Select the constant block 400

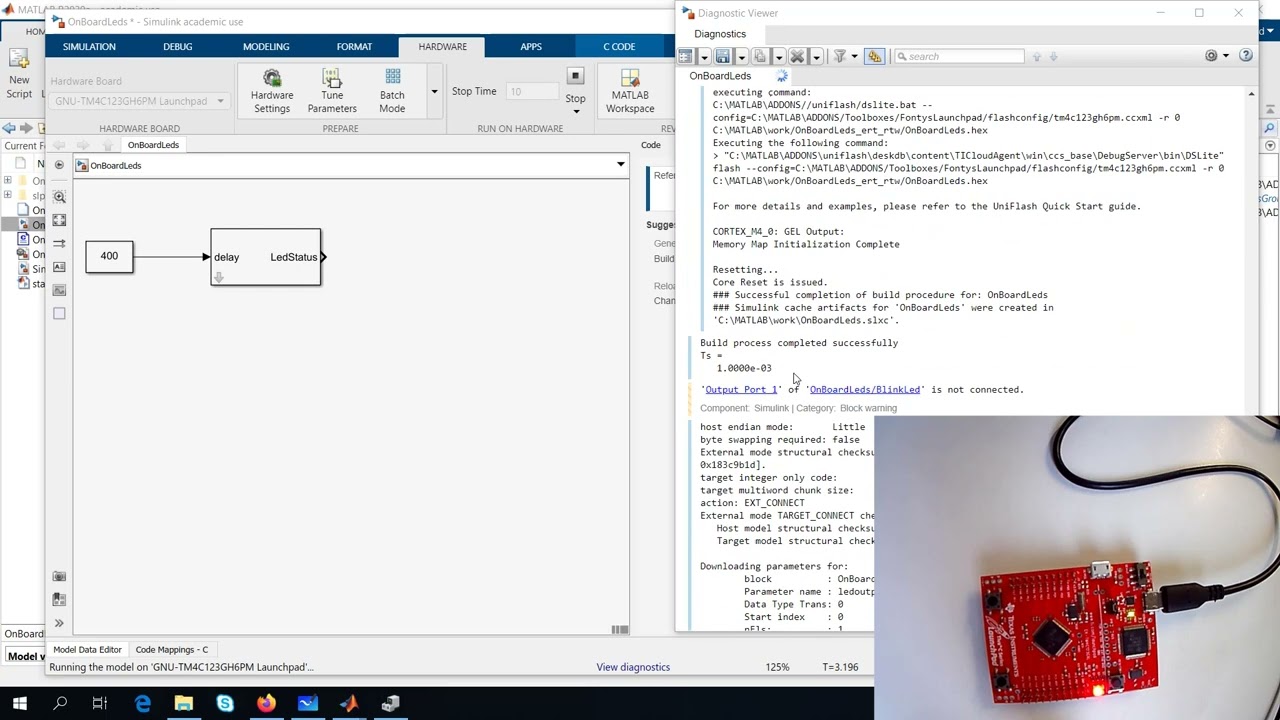[109, 257]
